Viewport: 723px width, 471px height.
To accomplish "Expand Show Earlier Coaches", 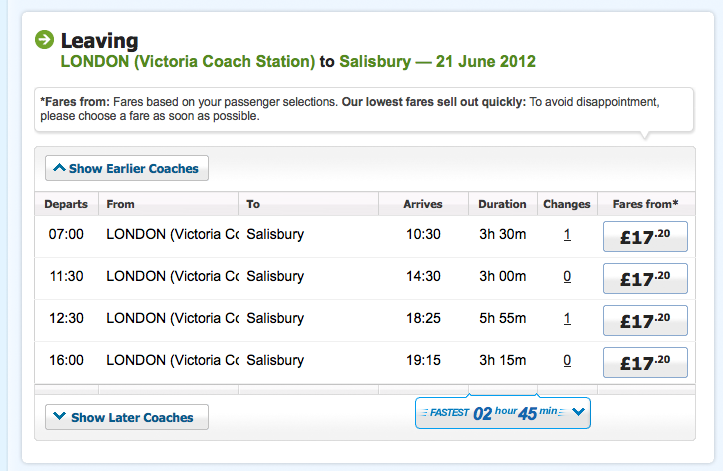I will [x=127, y=168].
